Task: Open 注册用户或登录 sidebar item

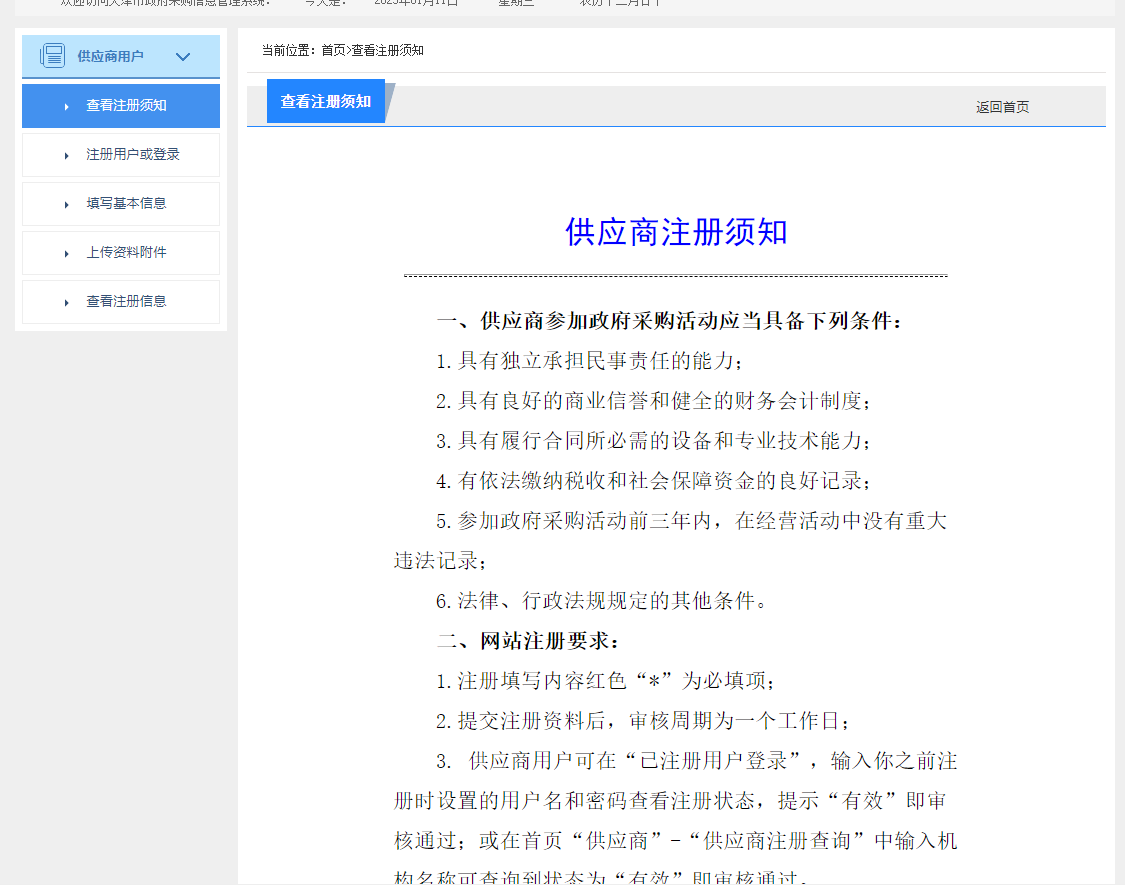Action: (x=133, y=155)
